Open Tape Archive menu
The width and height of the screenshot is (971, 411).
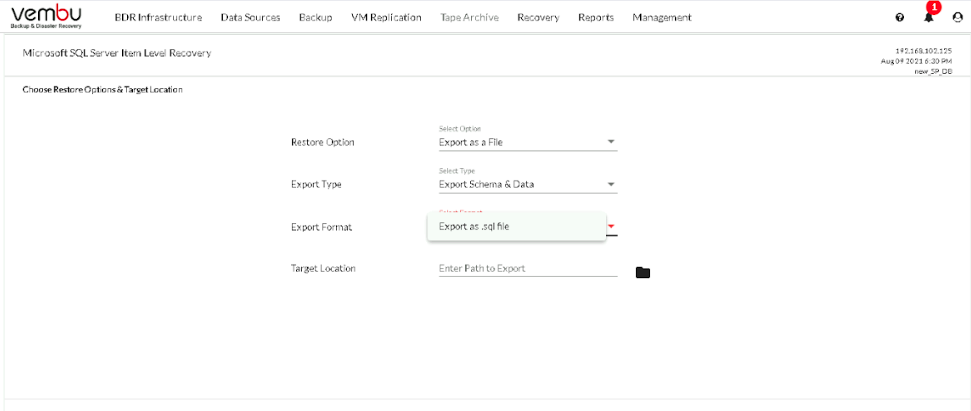pos(469,17)
